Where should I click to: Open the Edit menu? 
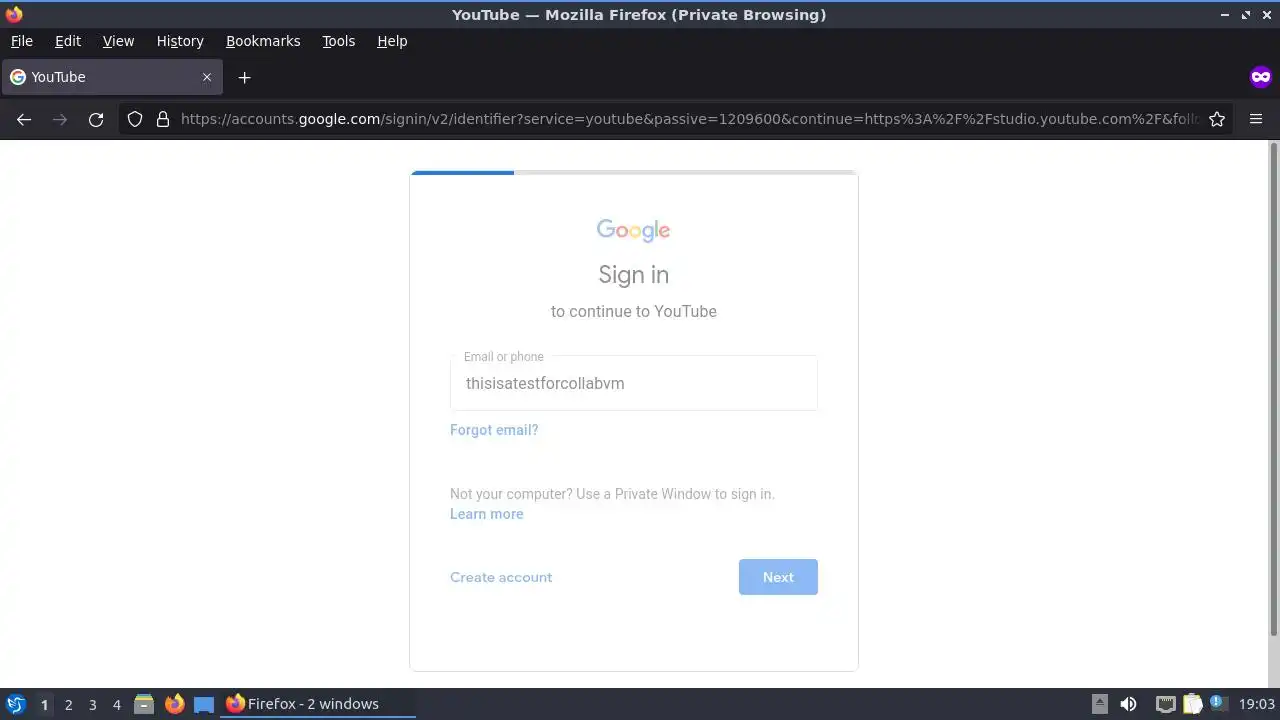pyautogui.click(x=68, y=41)
